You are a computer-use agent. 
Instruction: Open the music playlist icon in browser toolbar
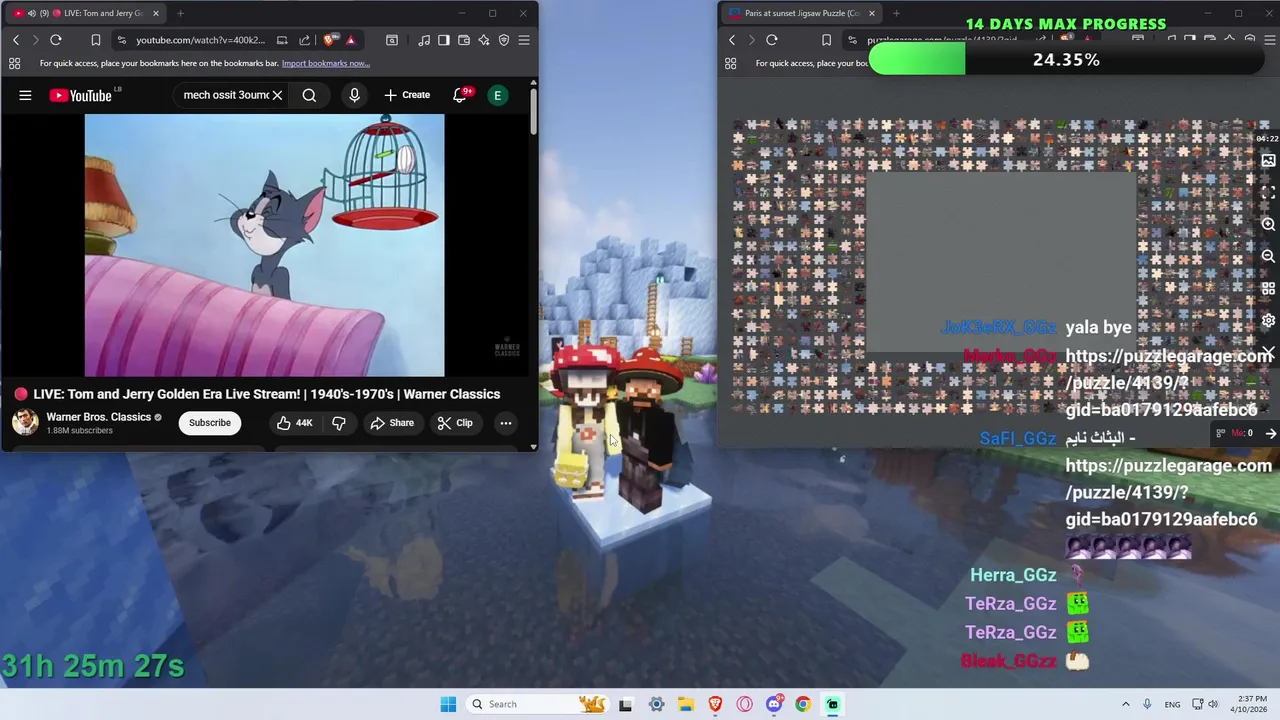[x=424, y=40]
